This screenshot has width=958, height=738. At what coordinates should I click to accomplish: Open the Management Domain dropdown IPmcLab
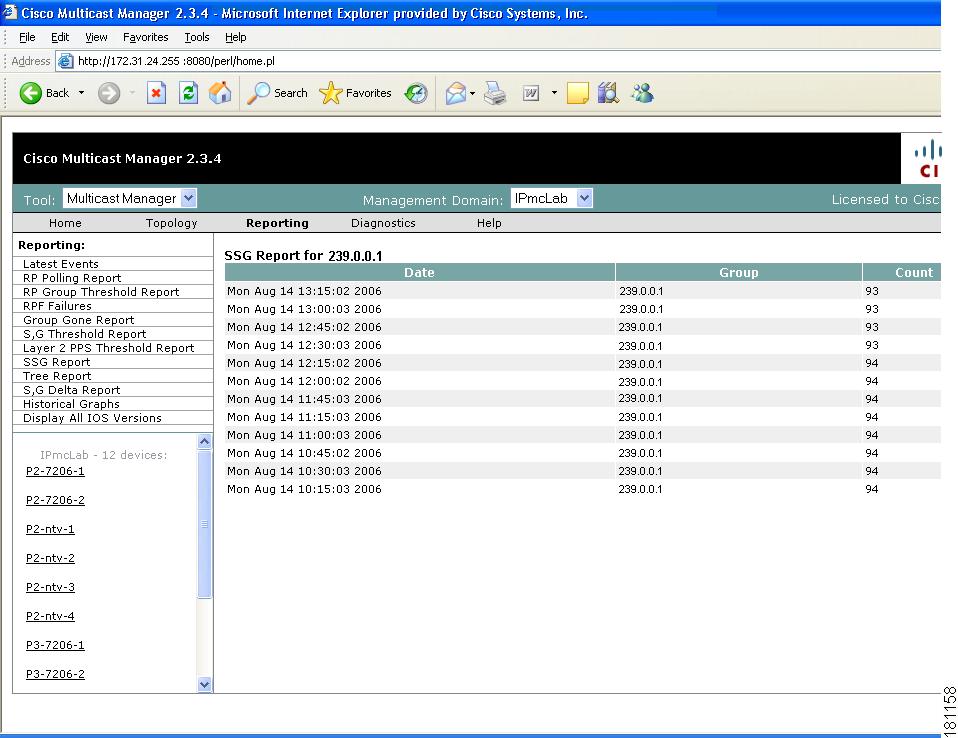coord(552,199)
